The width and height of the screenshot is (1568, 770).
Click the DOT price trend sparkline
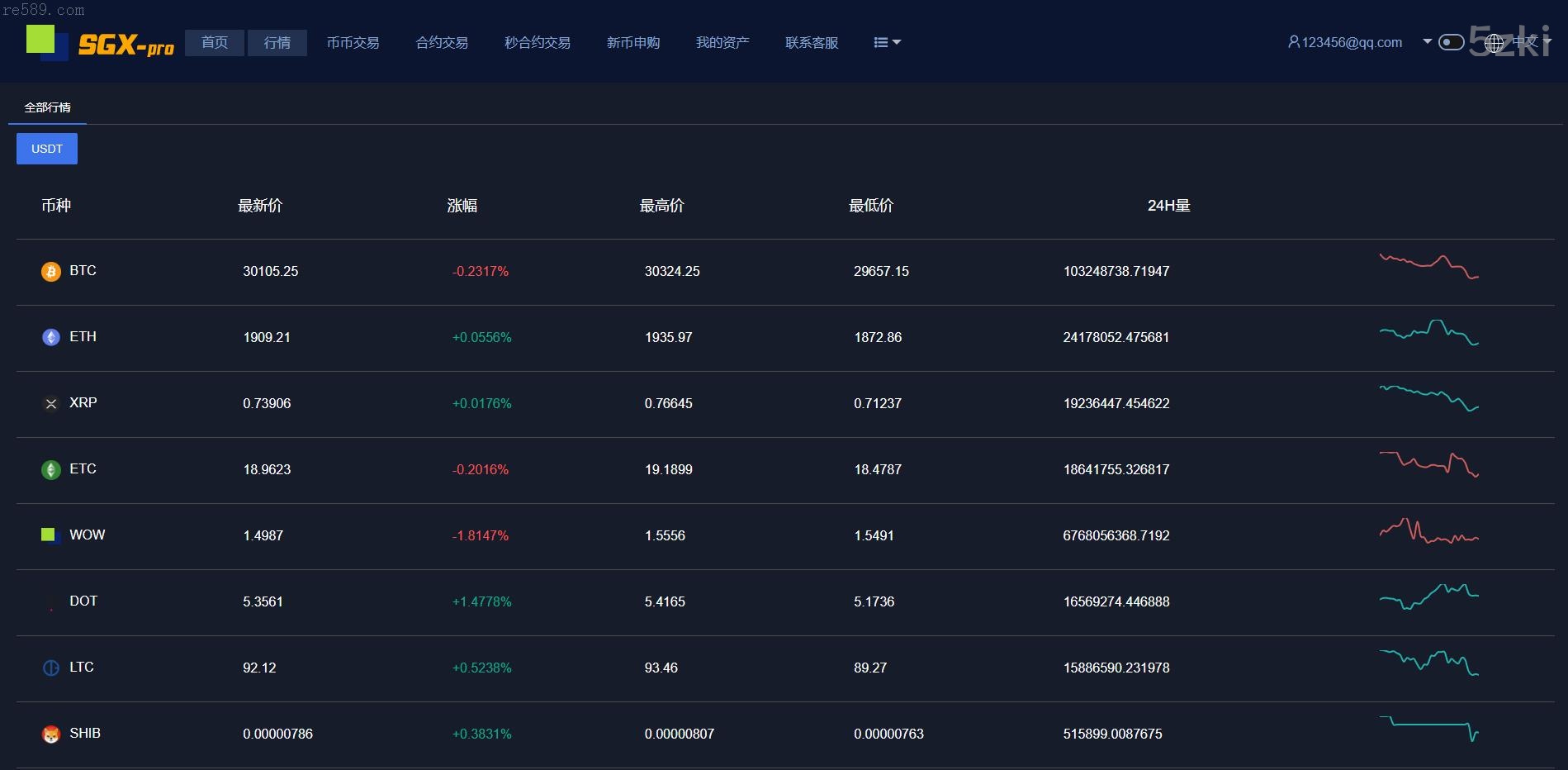(x=1428, y=597)
